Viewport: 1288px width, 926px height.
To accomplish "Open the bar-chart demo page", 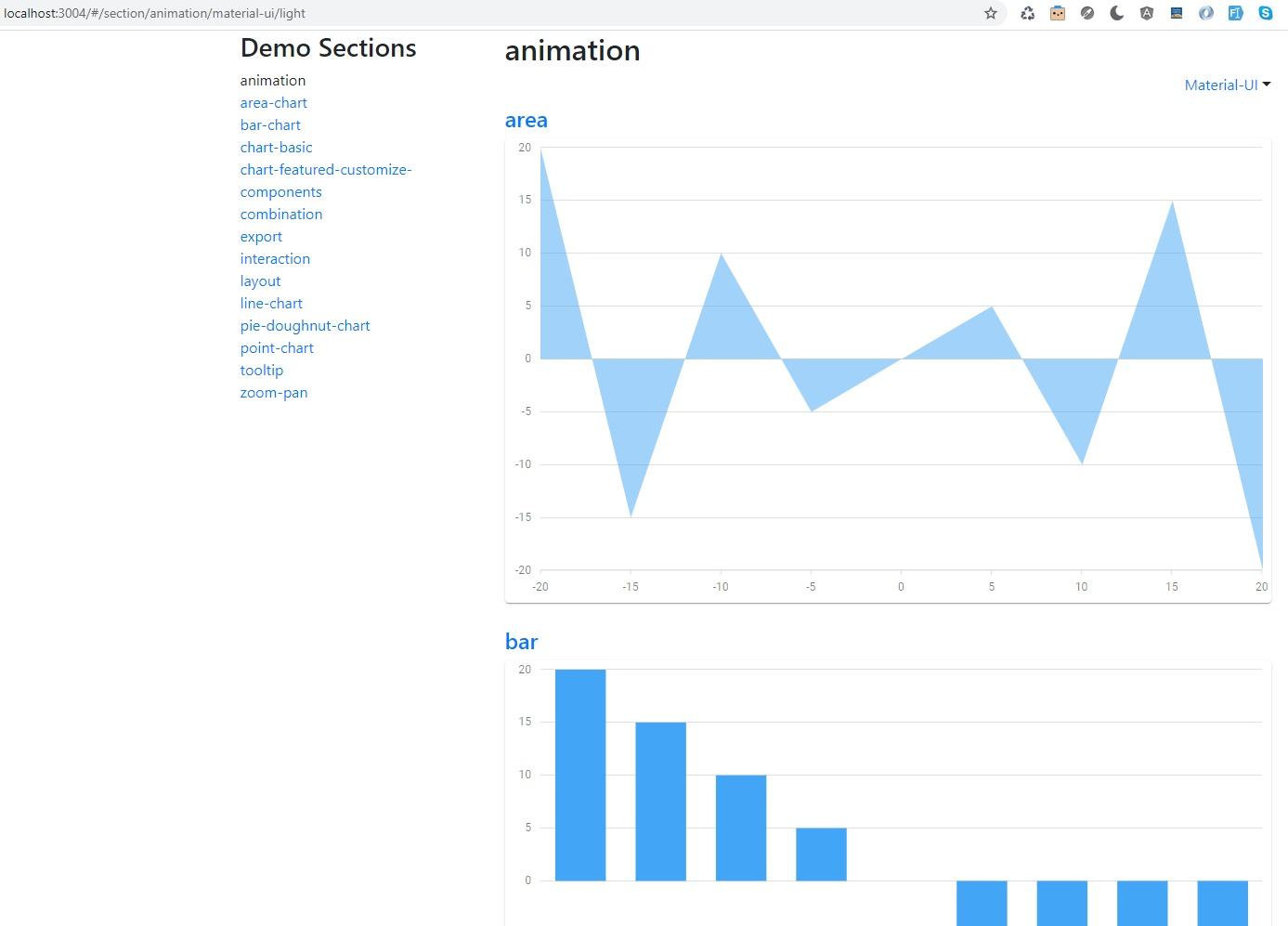I will (270, 124).
